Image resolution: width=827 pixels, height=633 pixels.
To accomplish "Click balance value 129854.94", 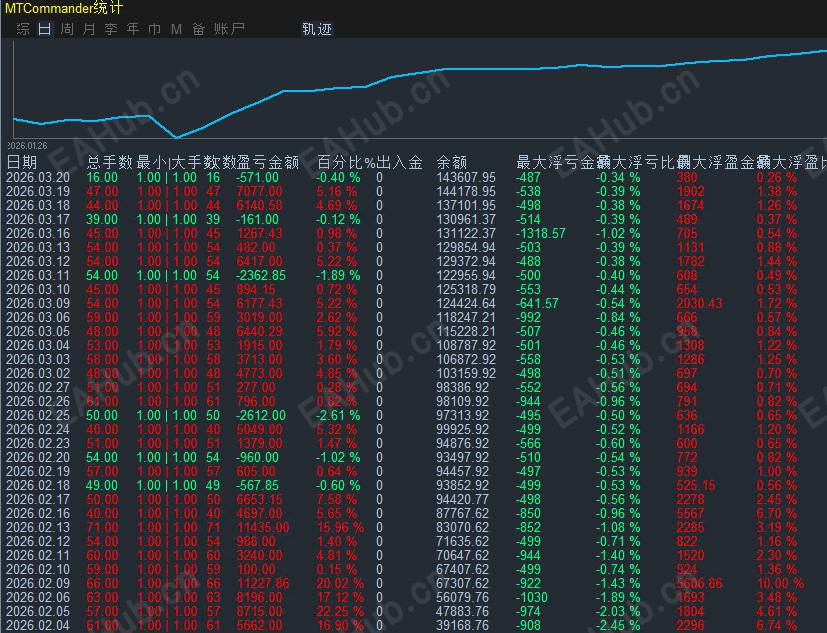I will pyautogui.click(x=466, y=247).
